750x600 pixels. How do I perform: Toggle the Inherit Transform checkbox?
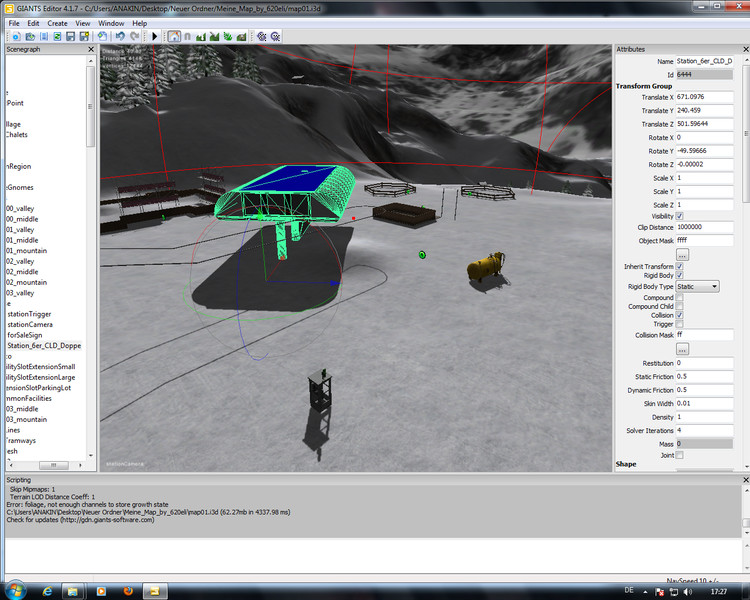click(x=679, y=267)
